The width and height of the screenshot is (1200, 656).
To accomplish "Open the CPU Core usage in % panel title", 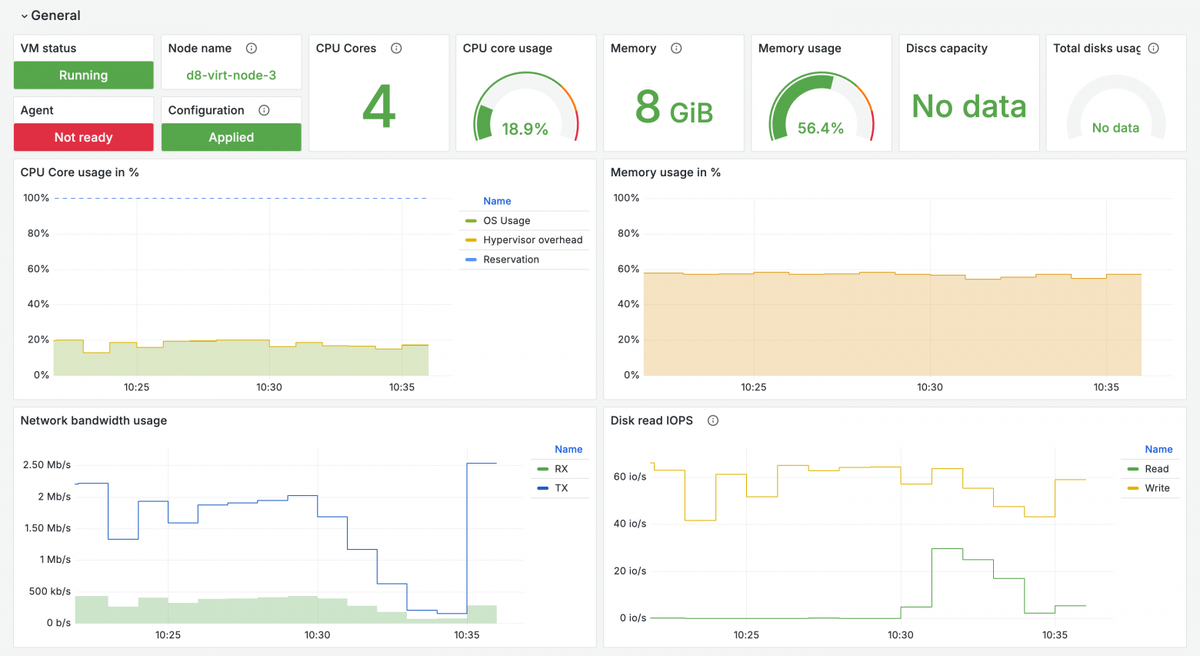I will point(80,172).
